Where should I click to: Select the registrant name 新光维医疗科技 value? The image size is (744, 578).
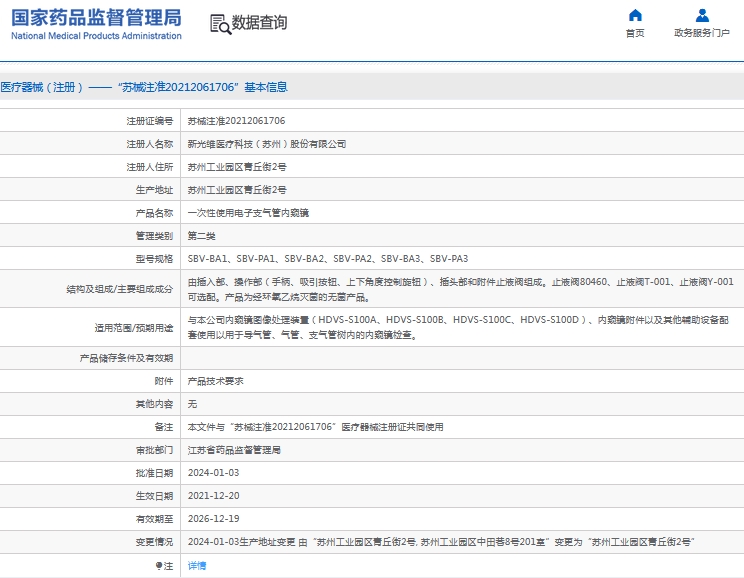pyautogui.click(x=267, y=144)
